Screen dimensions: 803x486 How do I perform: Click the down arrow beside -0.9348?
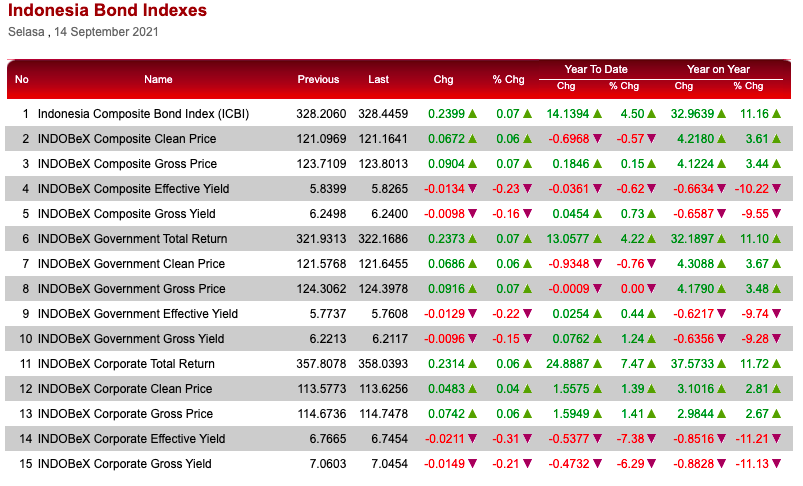tap(597, 263)
